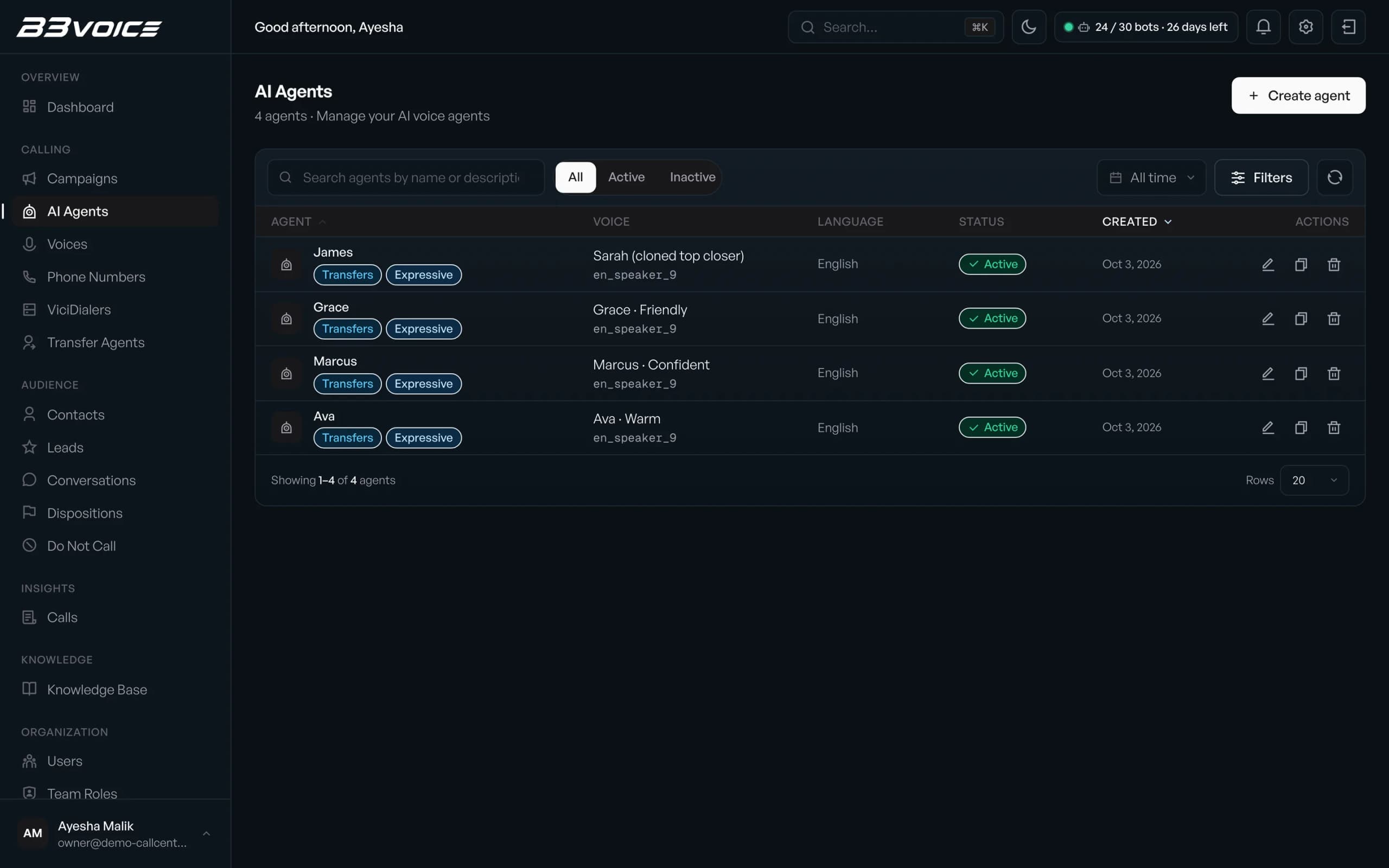Toggle dark mode moon icon
The height and width of the screenshot is (868, 1389).
1029,27
